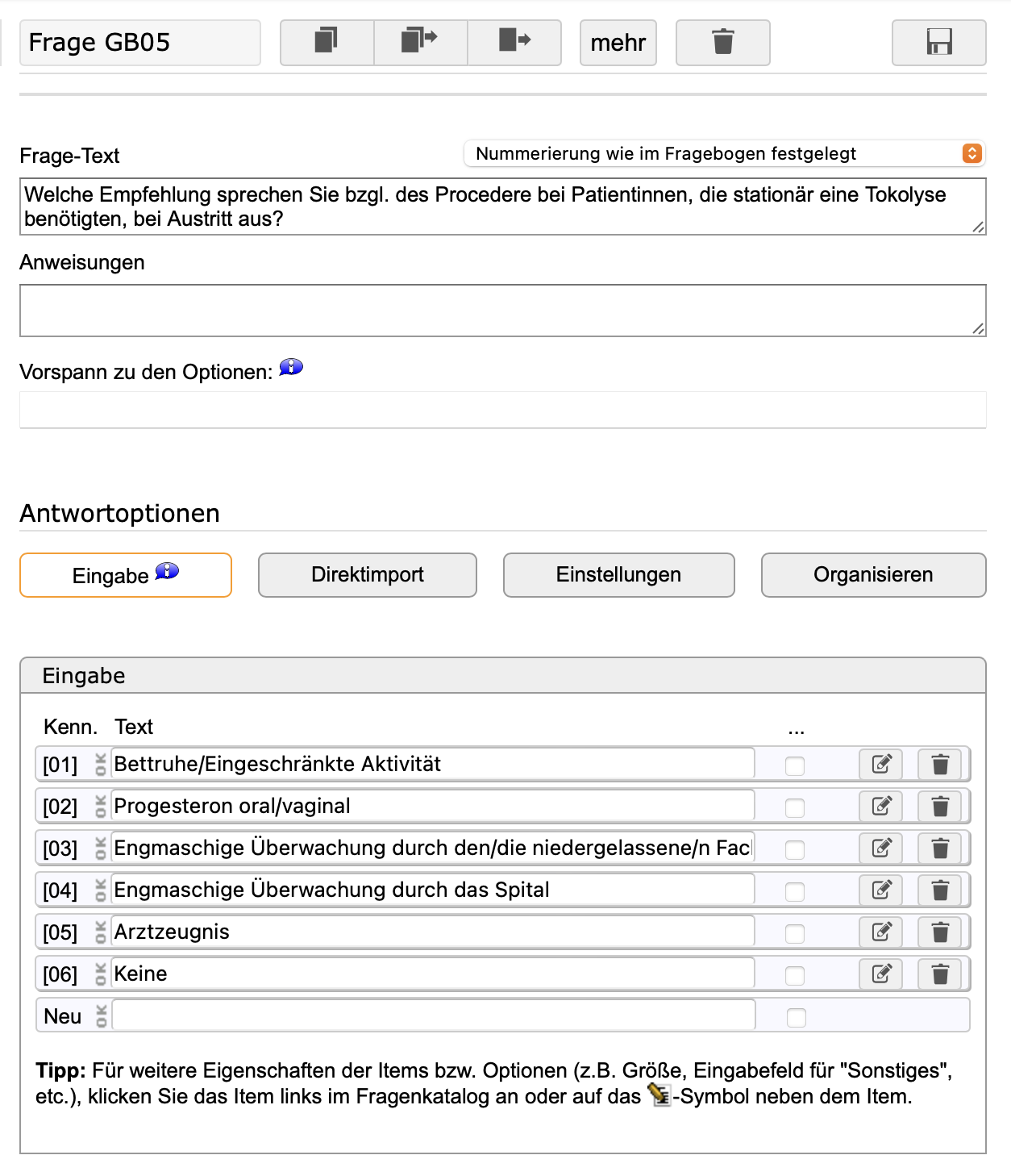1011x1176 pixels.
Task: Switch to the Organisieren tab
Action: point(874,575)
